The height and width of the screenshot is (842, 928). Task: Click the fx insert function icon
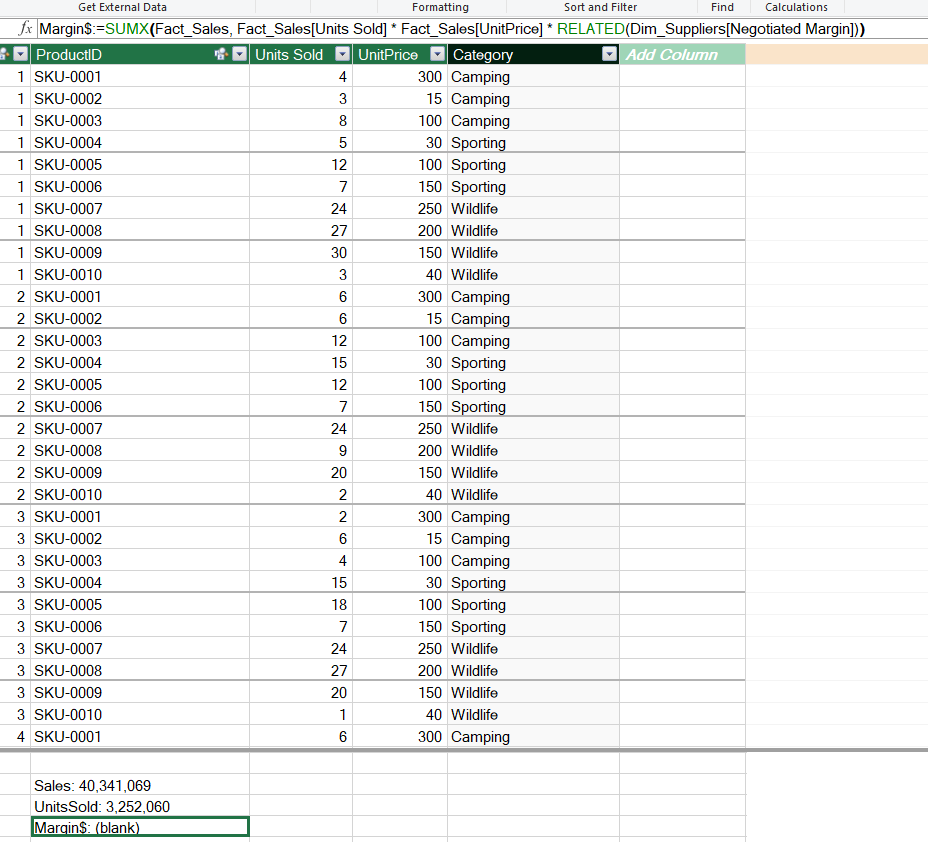click(x=25, y=28)
